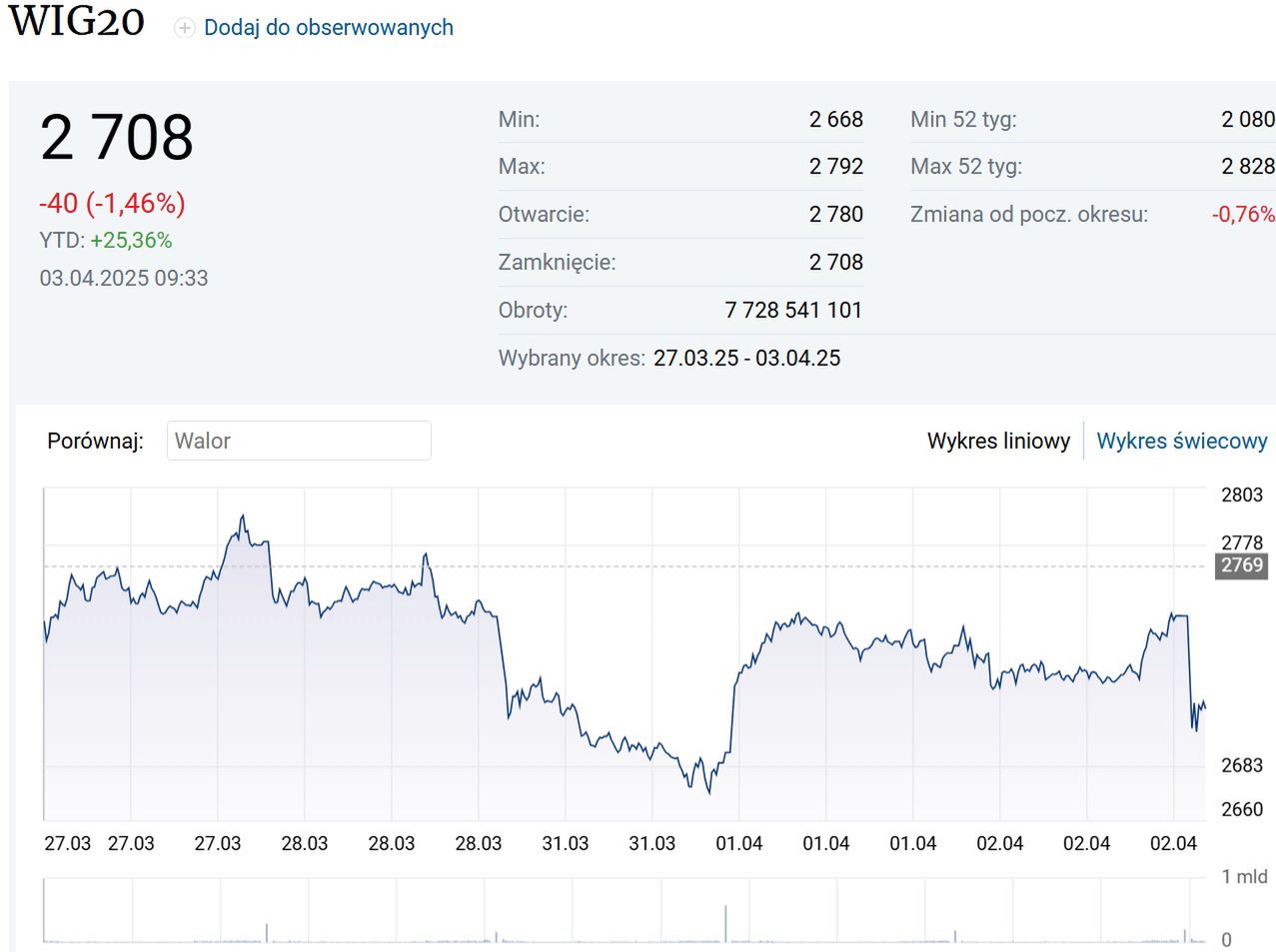Click the Otwarcie value 2 780
The height and width of the screenshot is (952, 1276).
click(x=835, y=214)
